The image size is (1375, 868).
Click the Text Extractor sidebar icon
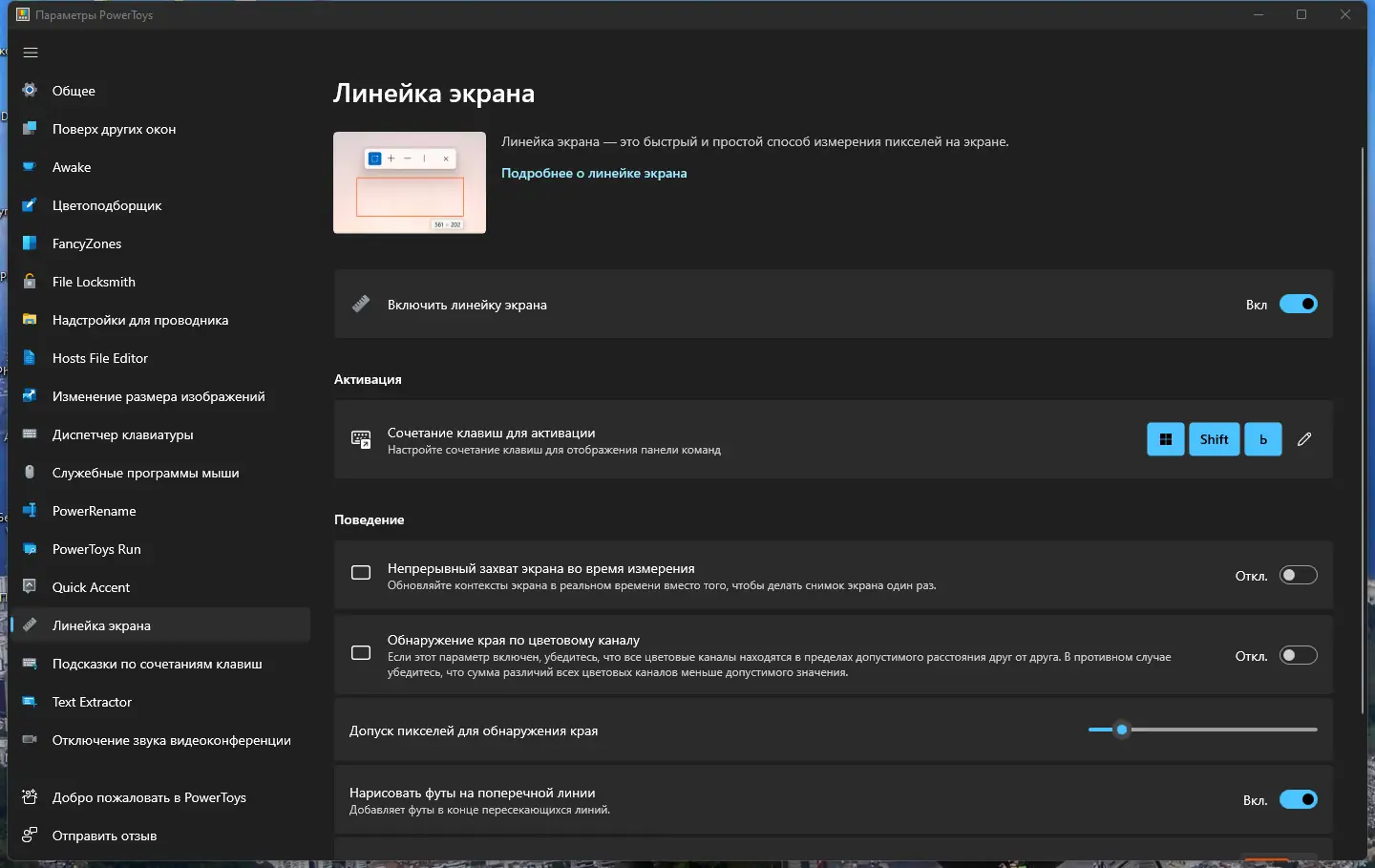30,702
